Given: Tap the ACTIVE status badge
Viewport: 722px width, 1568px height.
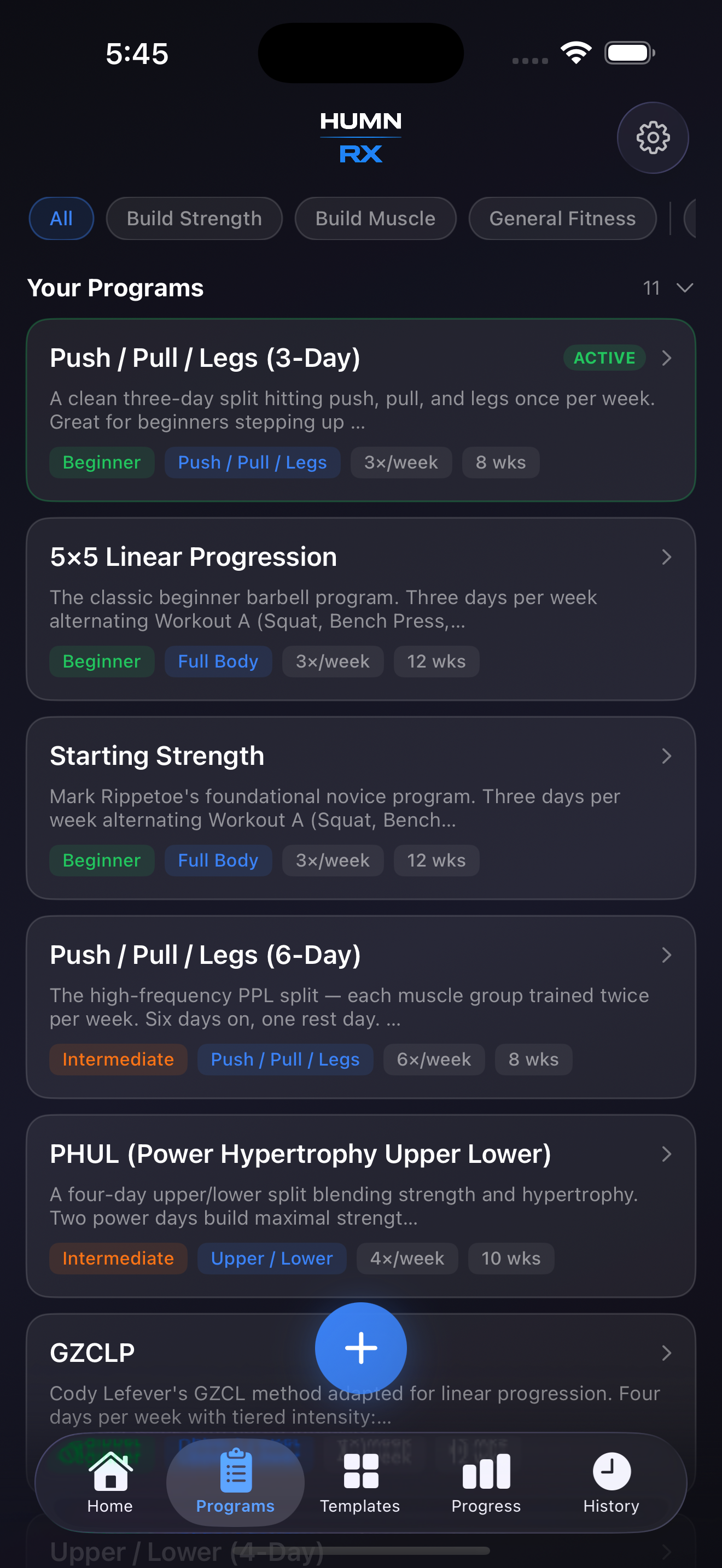Looking at the screenshot, I should point(604,358).
